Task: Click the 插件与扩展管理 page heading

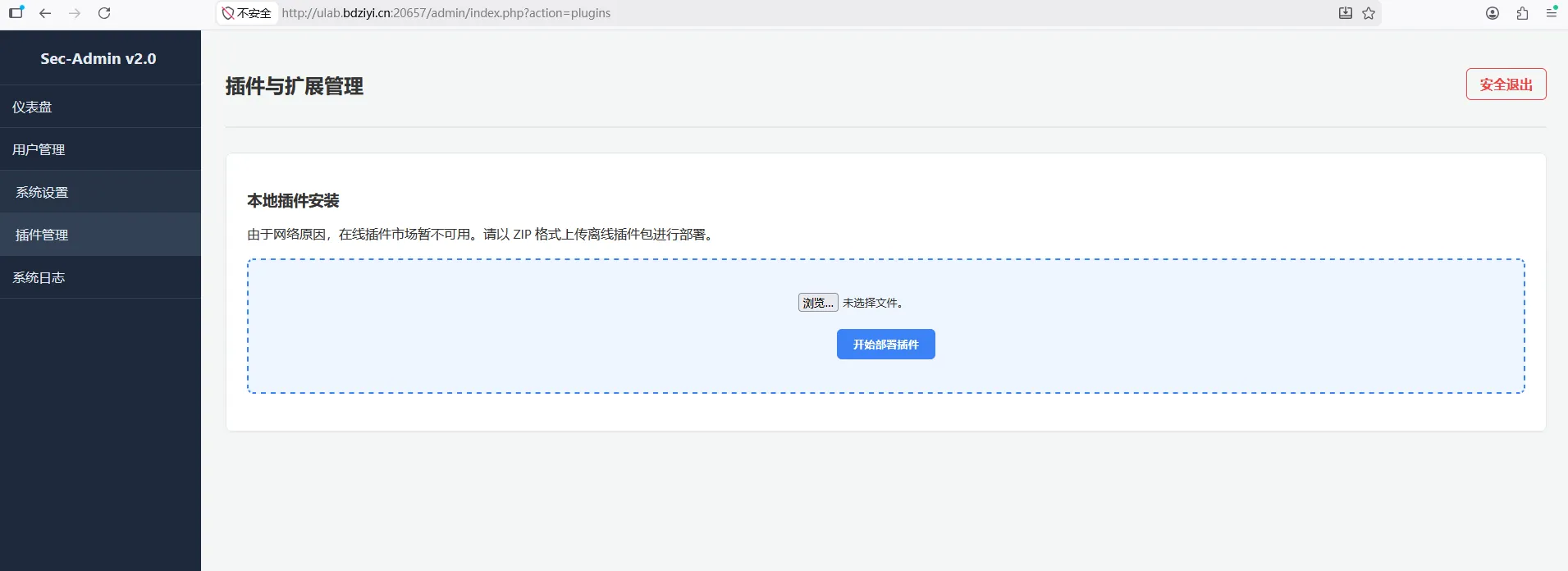Action: coord(295,86)
